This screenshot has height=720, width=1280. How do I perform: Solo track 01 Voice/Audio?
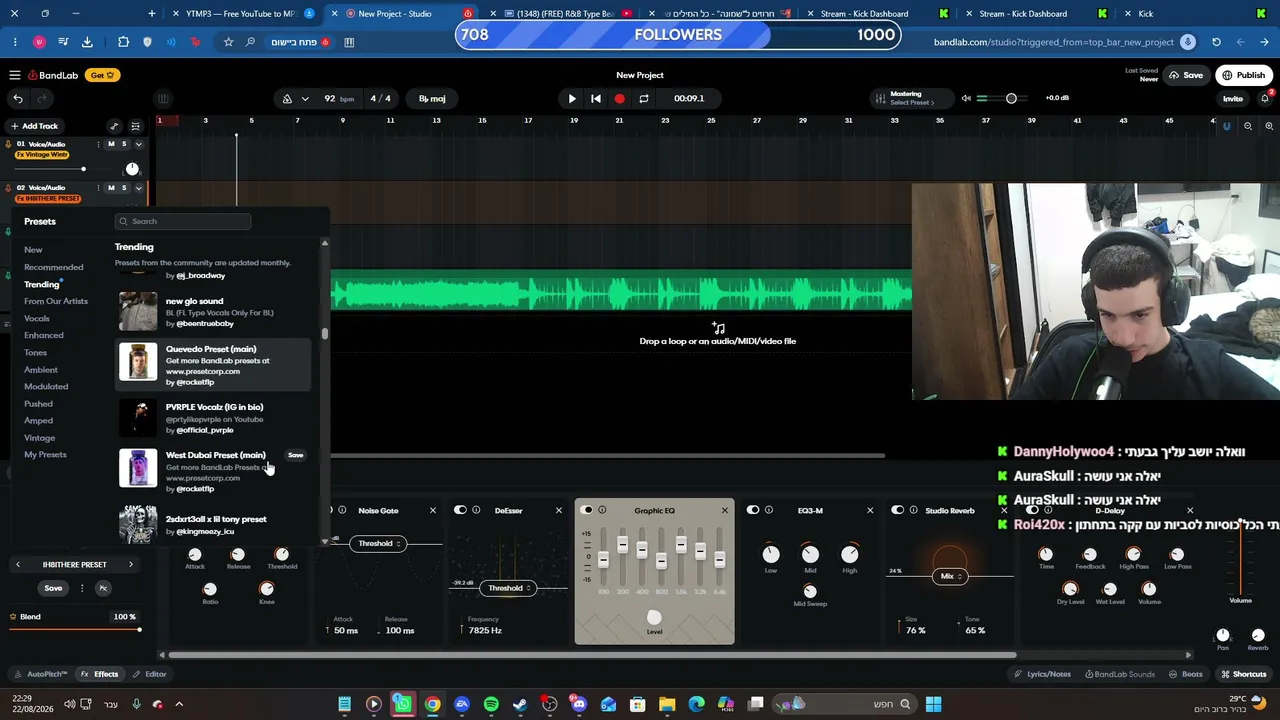coord(124,144)
